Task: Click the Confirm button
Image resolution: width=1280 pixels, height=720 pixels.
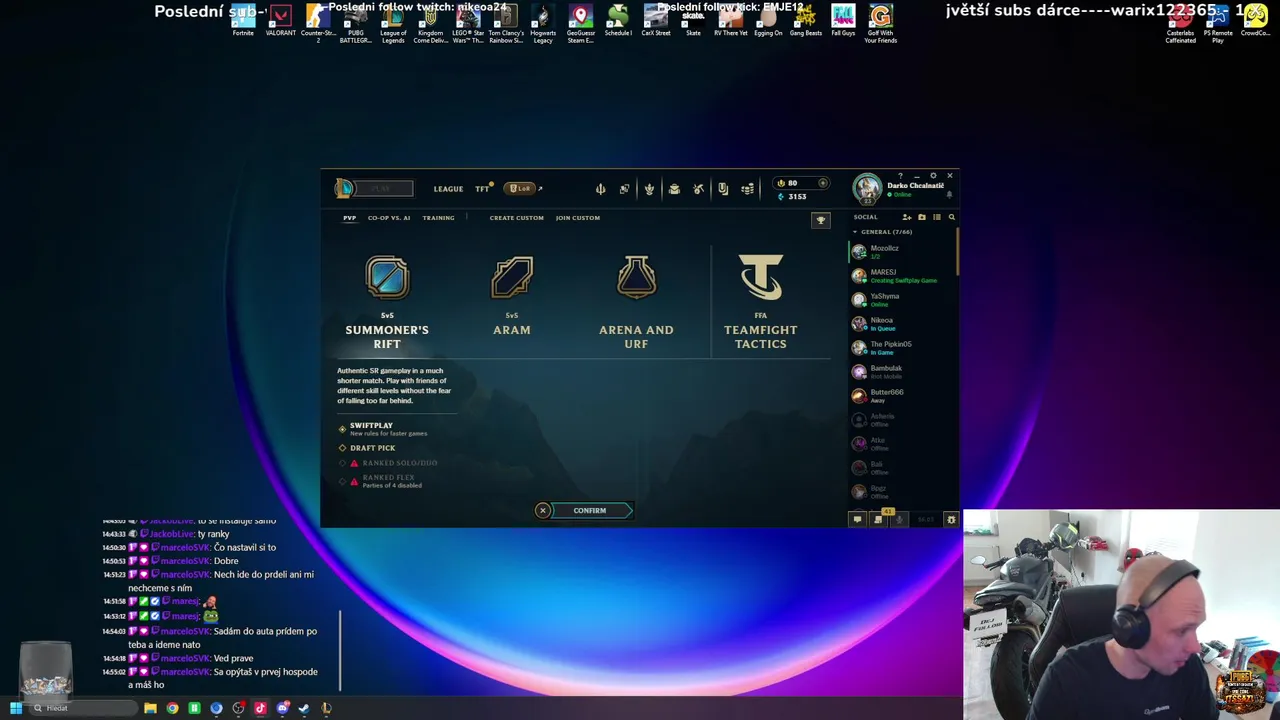Action: 590,511
